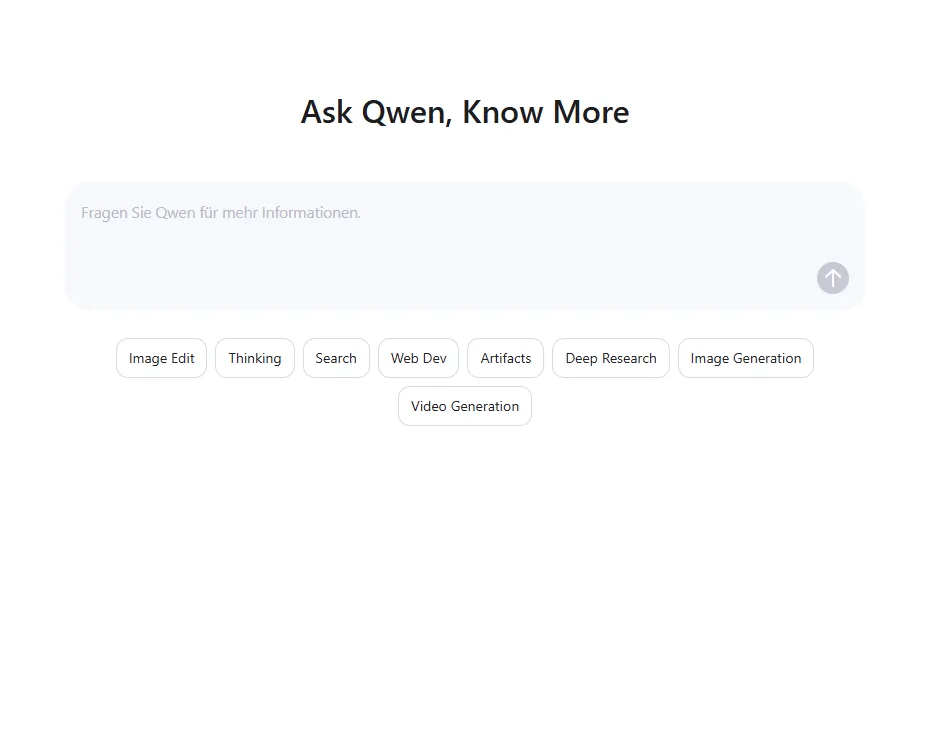Start an Image Edit task
The width and height of the screenshot is (952, 750).
[x=162, y=358]
